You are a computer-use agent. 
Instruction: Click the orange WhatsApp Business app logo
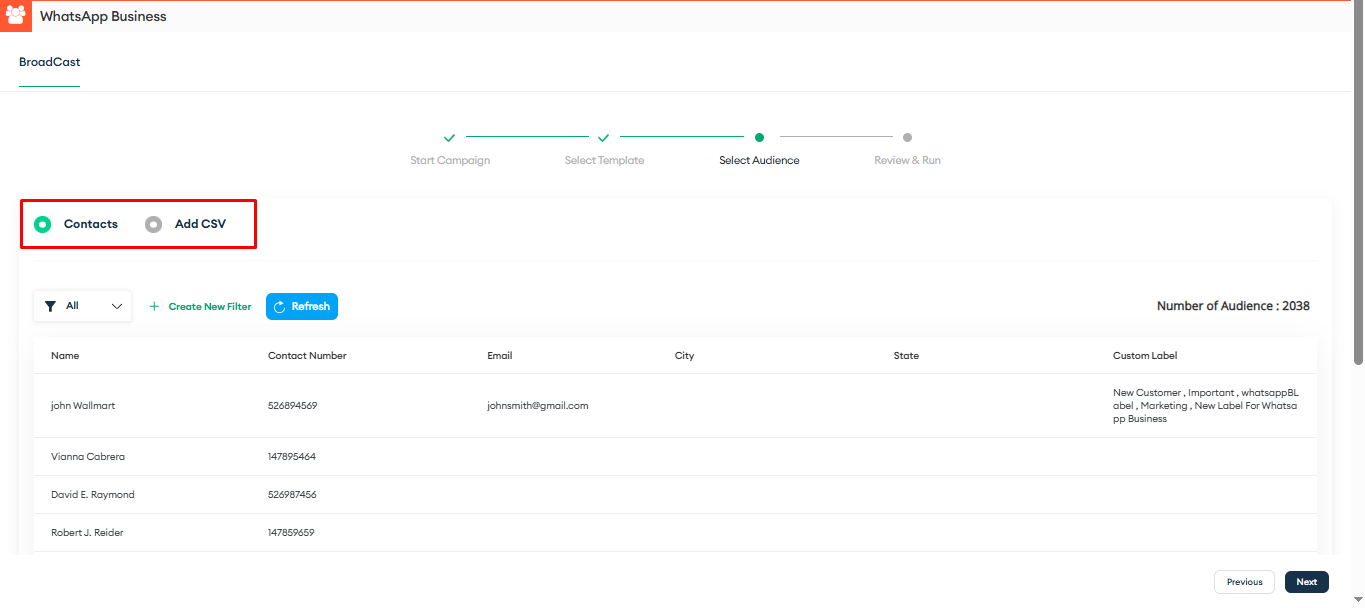click(x=16, y=16)
